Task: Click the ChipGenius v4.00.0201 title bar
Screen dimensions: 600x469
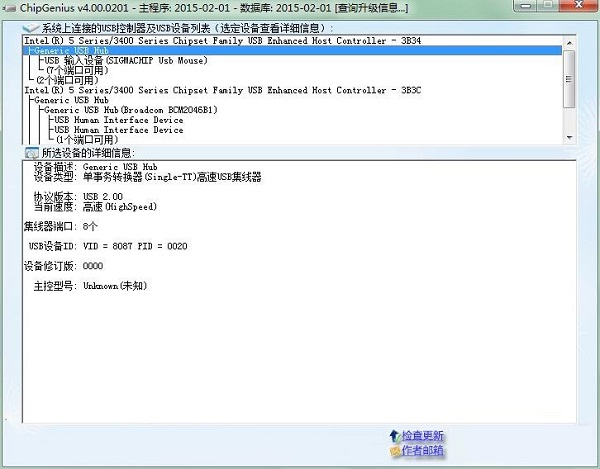Action: (200, 9)
